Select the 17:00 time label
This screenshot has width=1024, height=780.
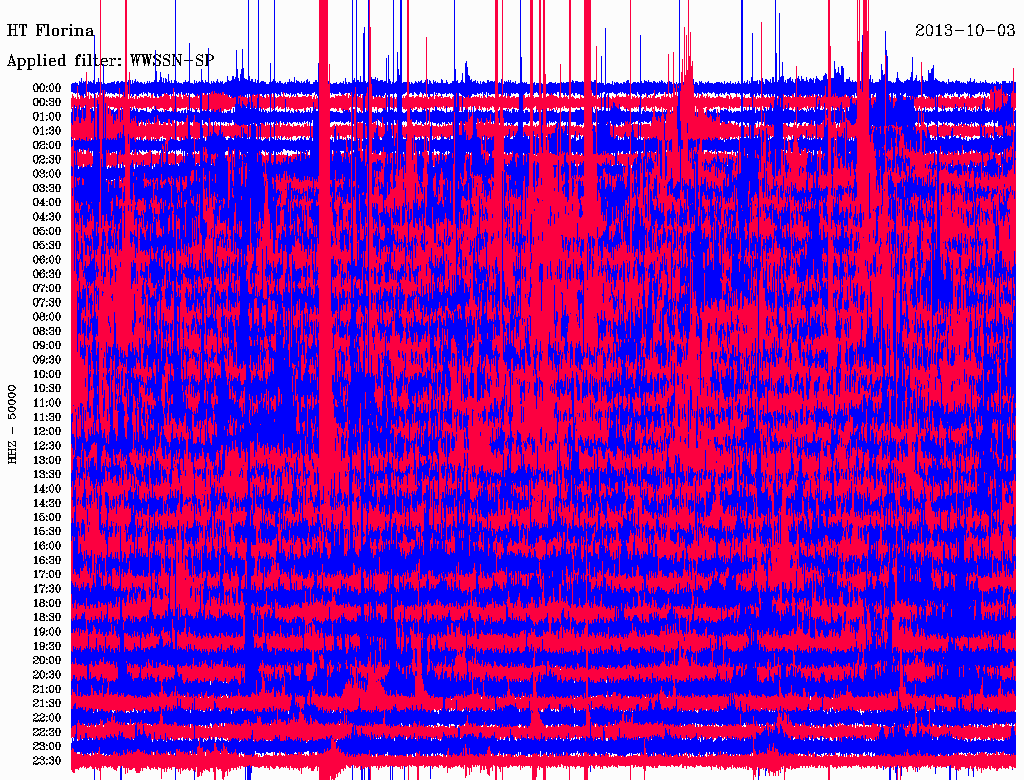[x=47, y=574]
